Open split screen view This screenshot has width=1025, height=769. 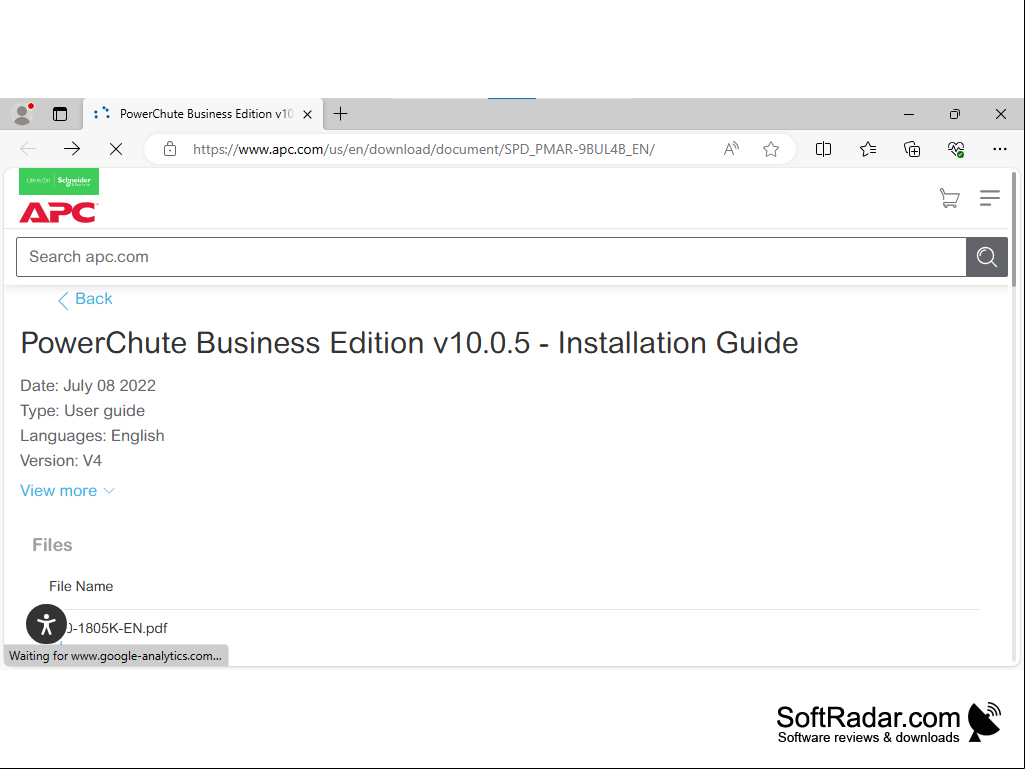click(824, 149)
